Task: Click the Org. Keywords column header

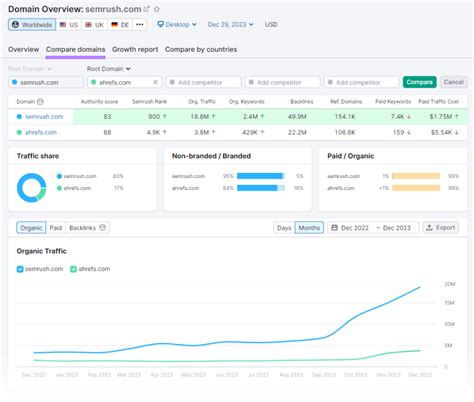Action: [247, 102]
